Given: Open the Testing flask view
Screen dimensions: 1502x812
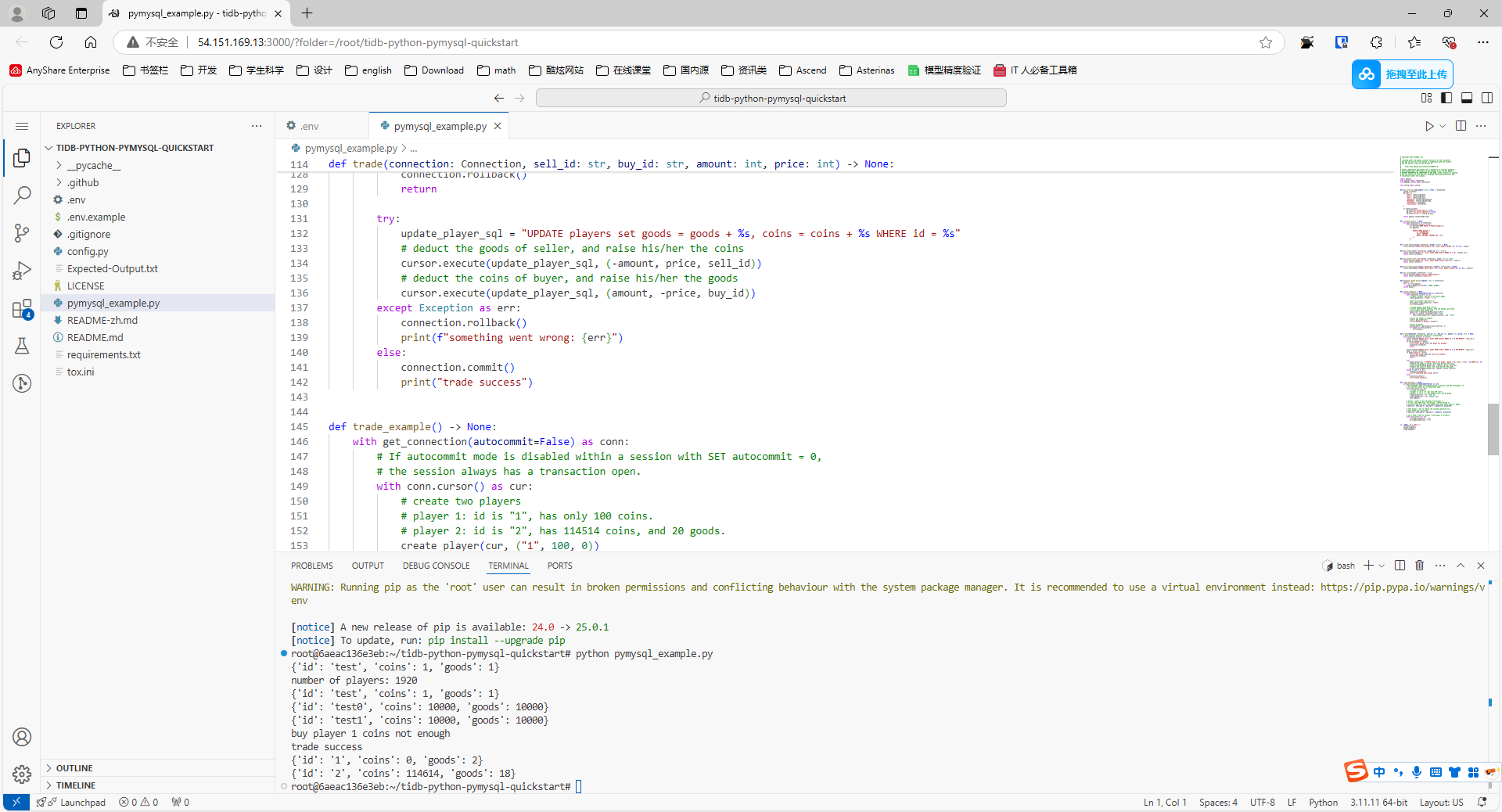Looking at the screenshot, I should click(x=22, y=346).
